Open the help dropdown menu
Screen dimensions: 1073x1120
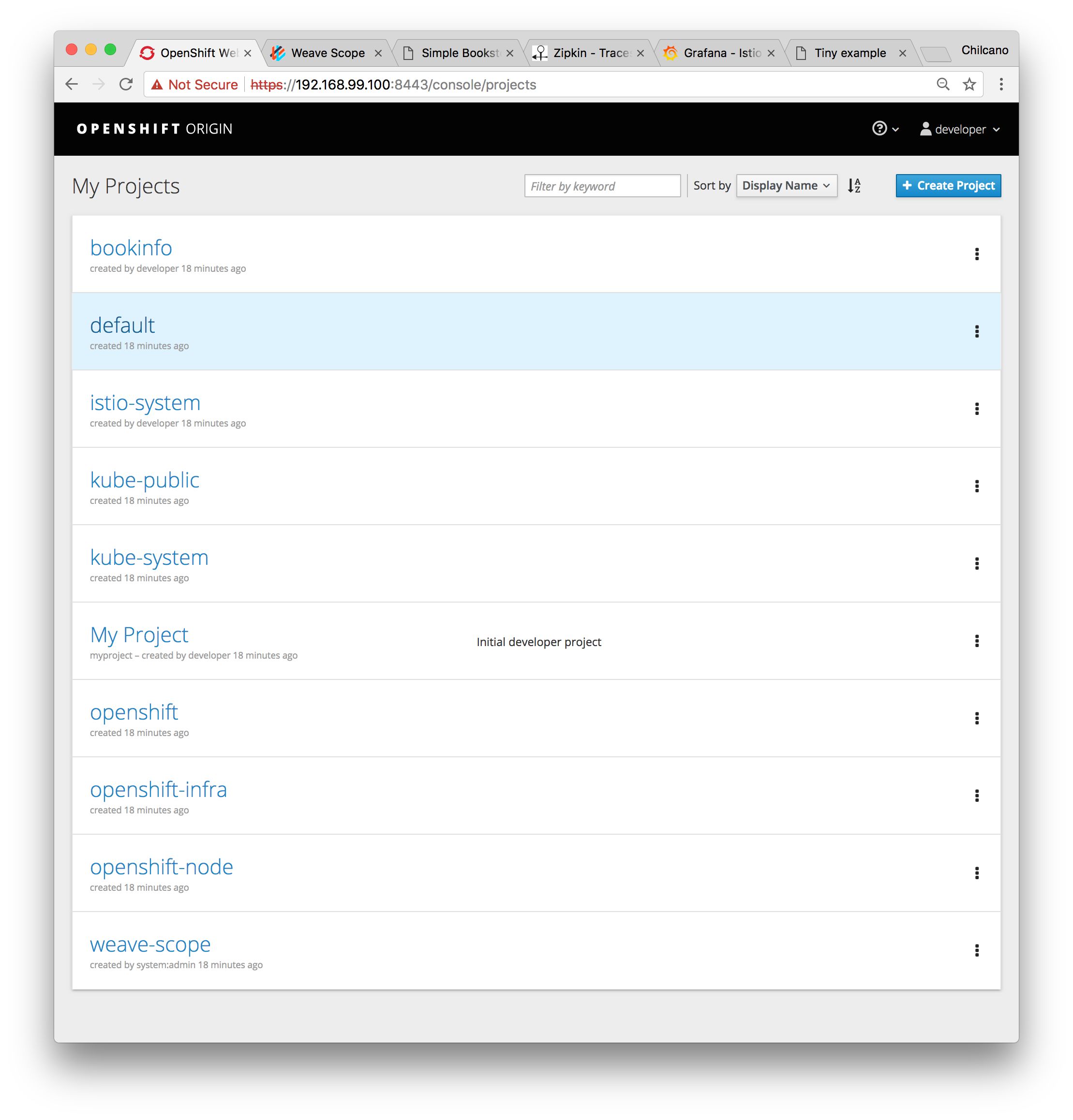click(x=885, y=129)
